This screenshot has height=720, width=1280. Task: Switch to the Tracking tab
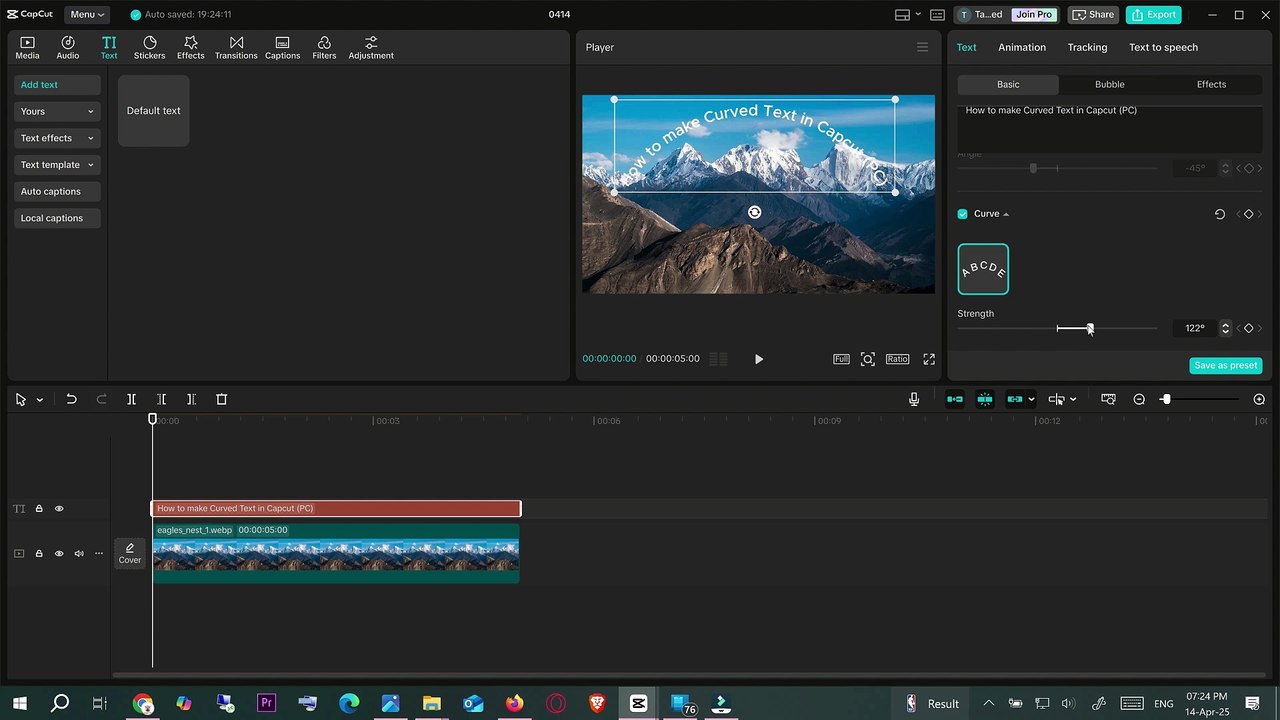1087,47
